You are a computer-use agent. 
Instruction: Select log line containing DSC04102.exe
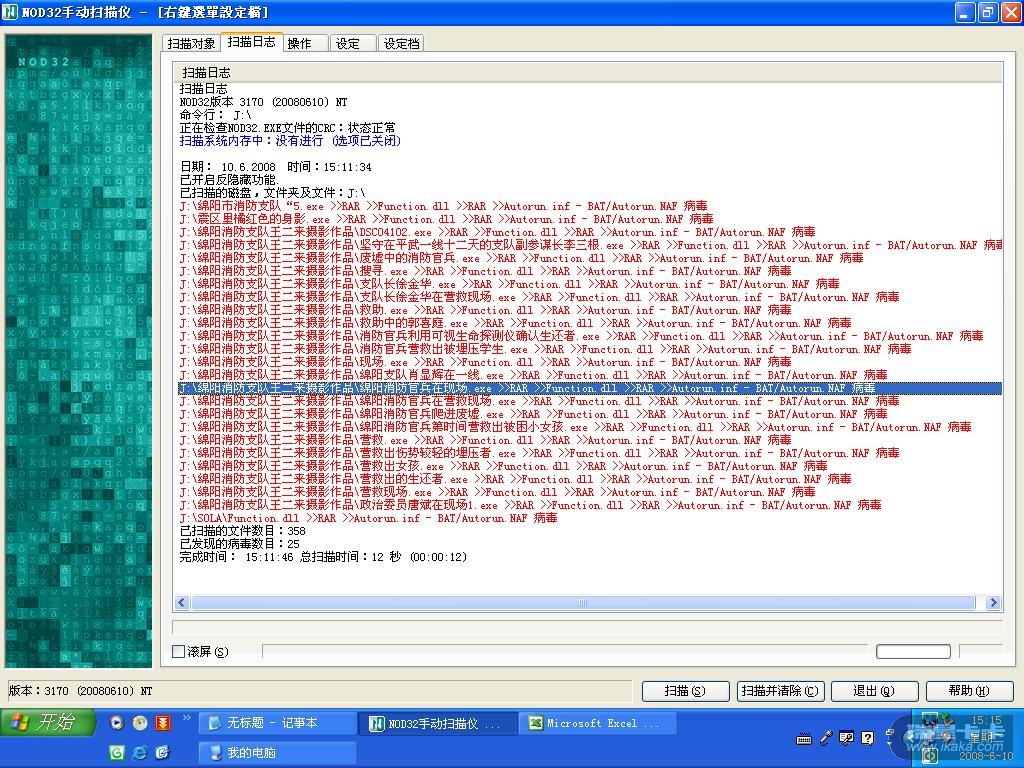pos(498,232)
